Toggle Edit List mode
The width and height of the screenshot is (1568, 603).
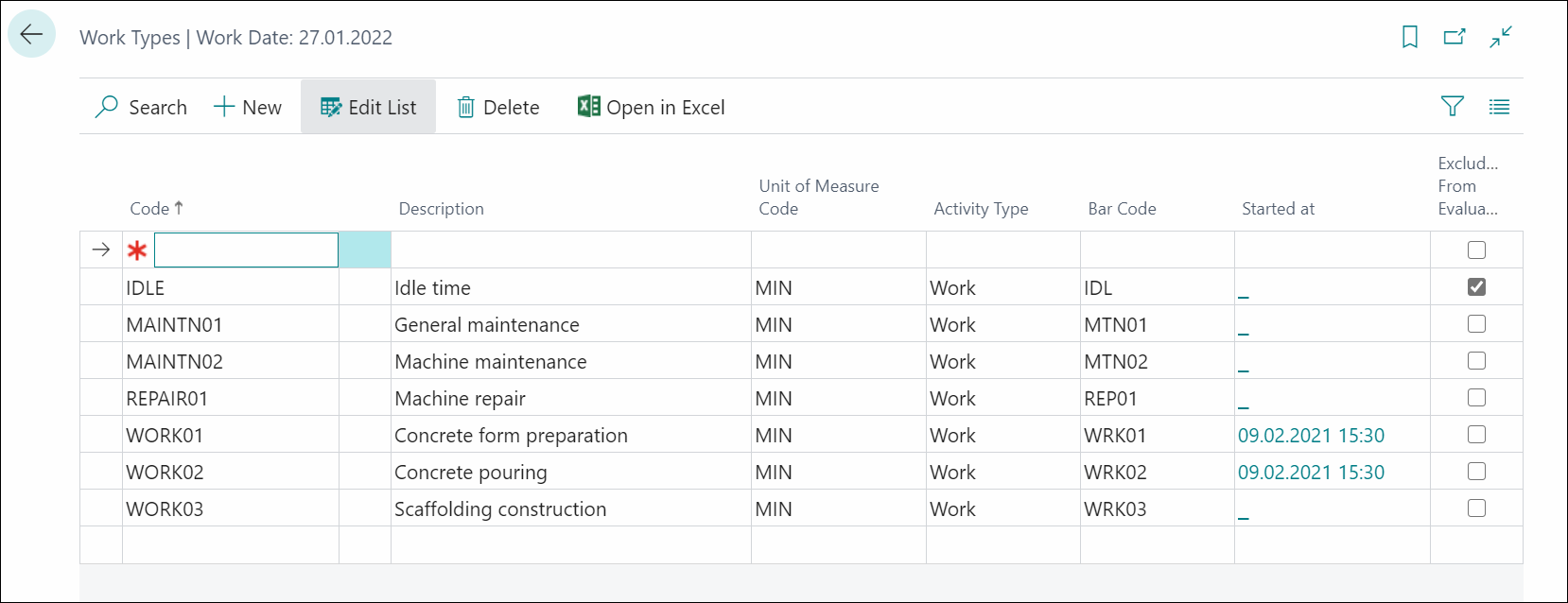point(368,107)
